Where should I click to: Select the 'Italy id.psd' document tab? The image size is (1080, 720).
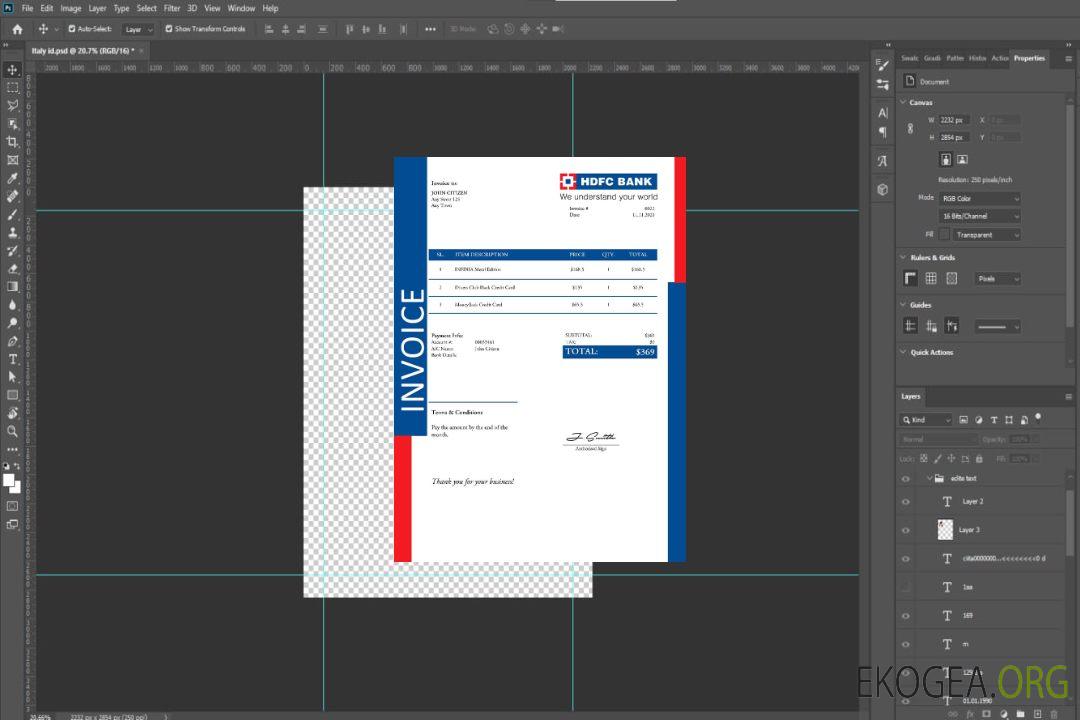click(x=82, y=51)
